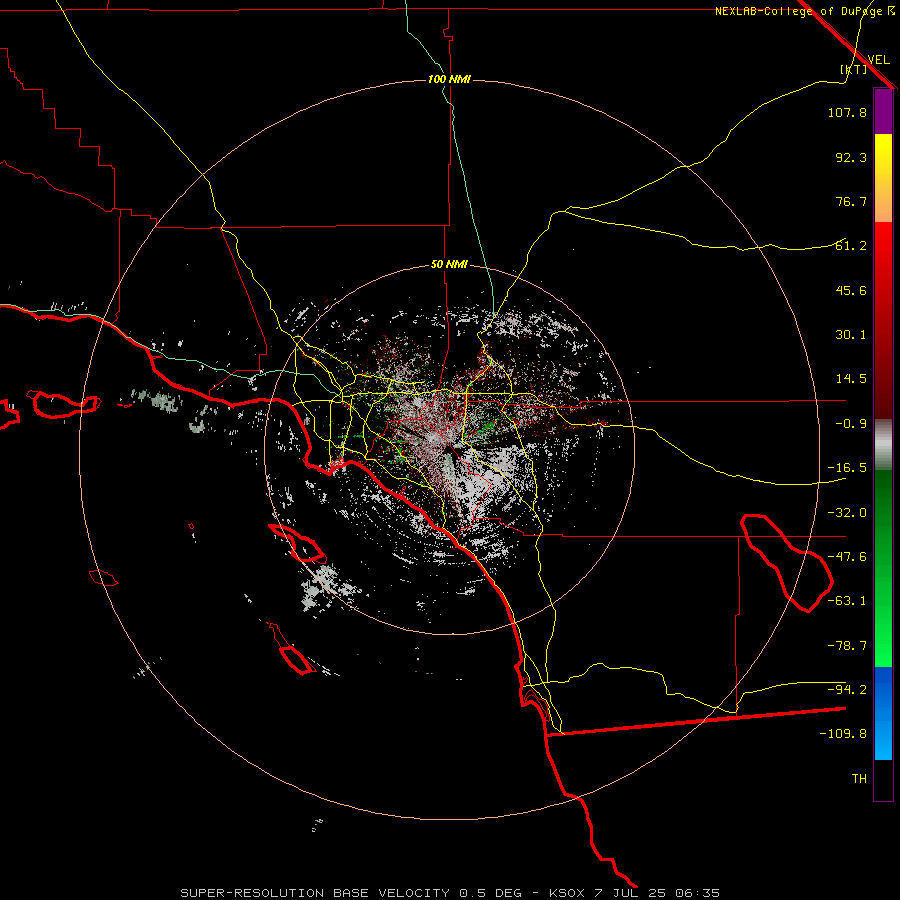Click the [KT] units label
Screen dimensions: 900x900
(x=854, y=69)
